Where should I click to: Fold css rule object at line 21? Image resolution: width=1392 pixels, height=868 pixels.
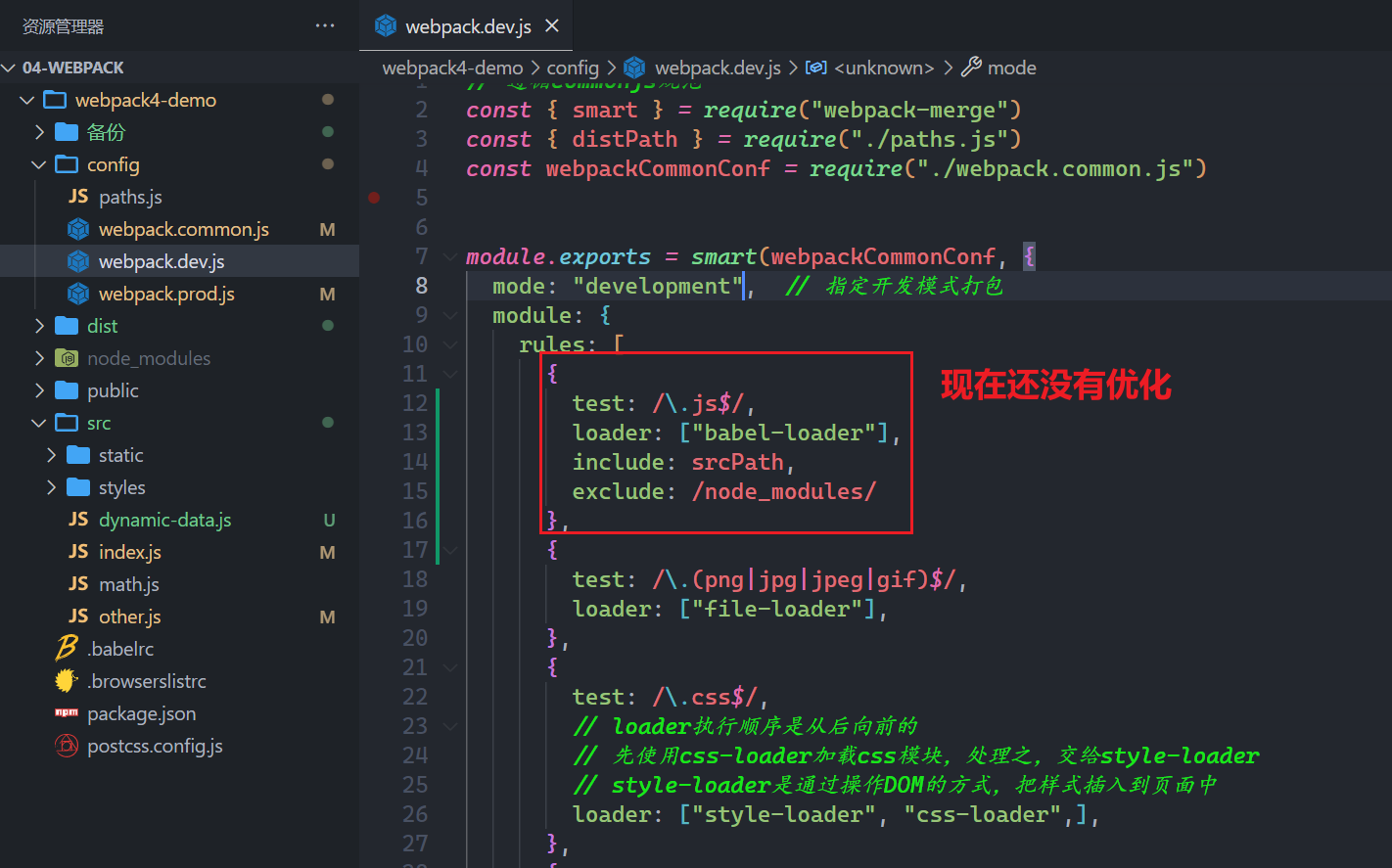click(x=450, y=667)
